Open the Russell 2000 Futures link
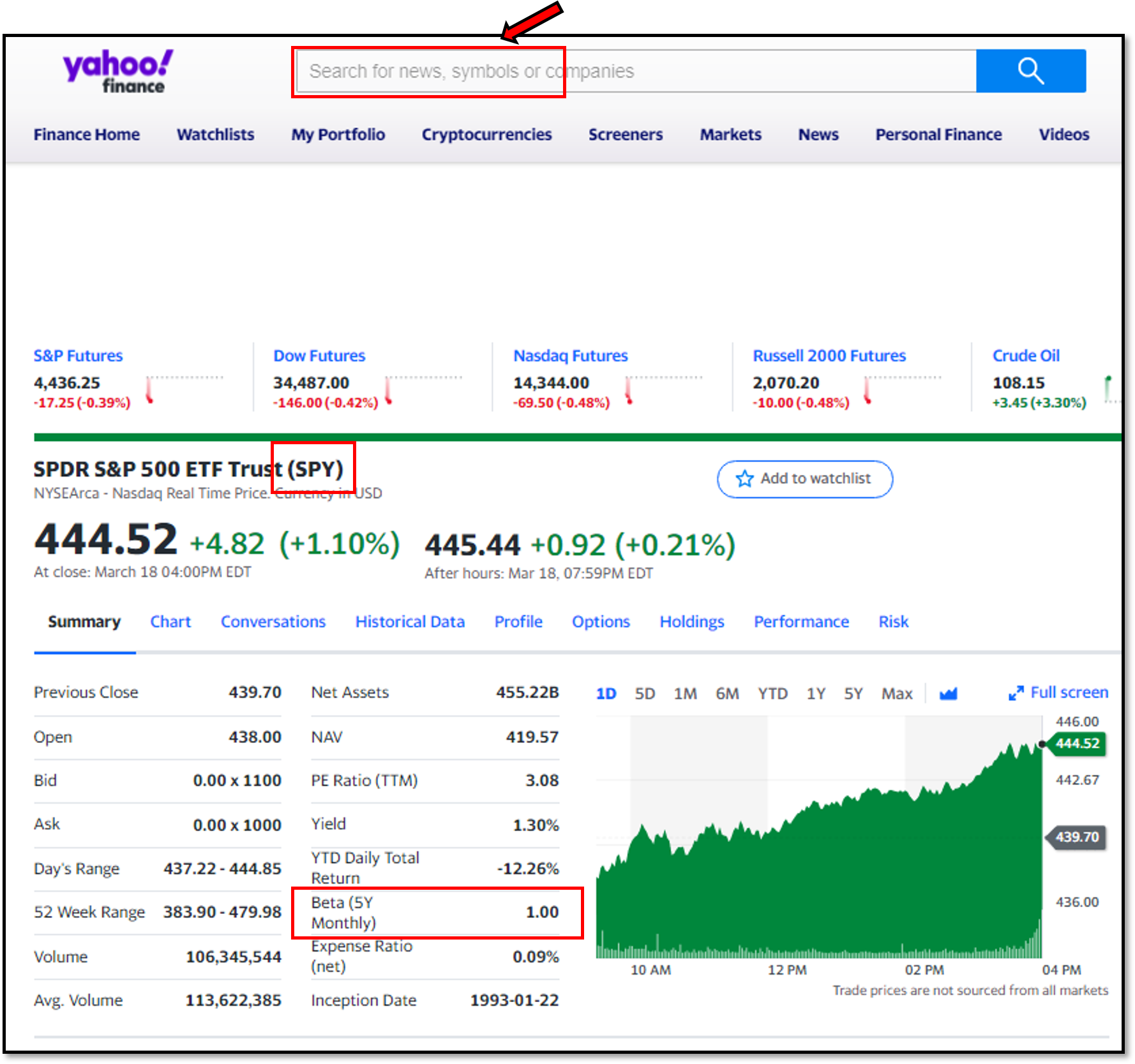This screenshot has width=1135, height=1064. (x=829, y=356)
